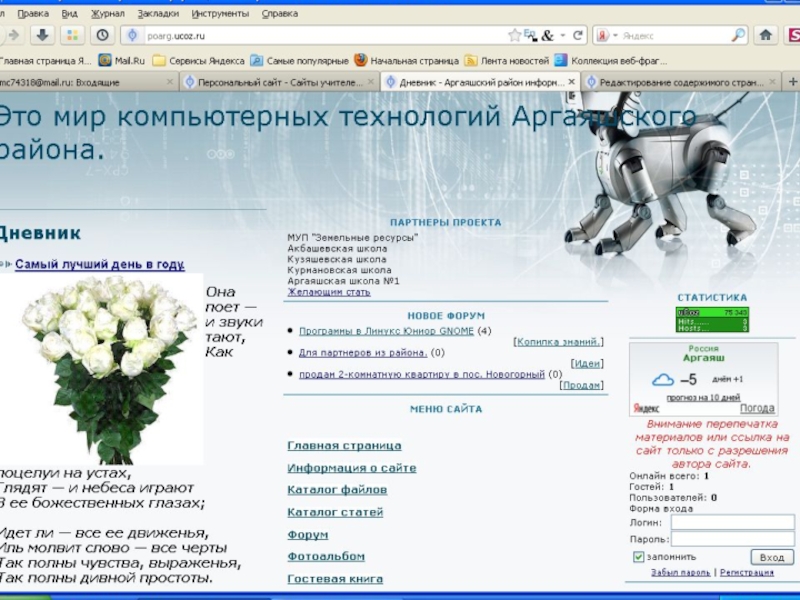Click the ampersand icon in address bar
The image size is (800, 600).
coord(547,35)
